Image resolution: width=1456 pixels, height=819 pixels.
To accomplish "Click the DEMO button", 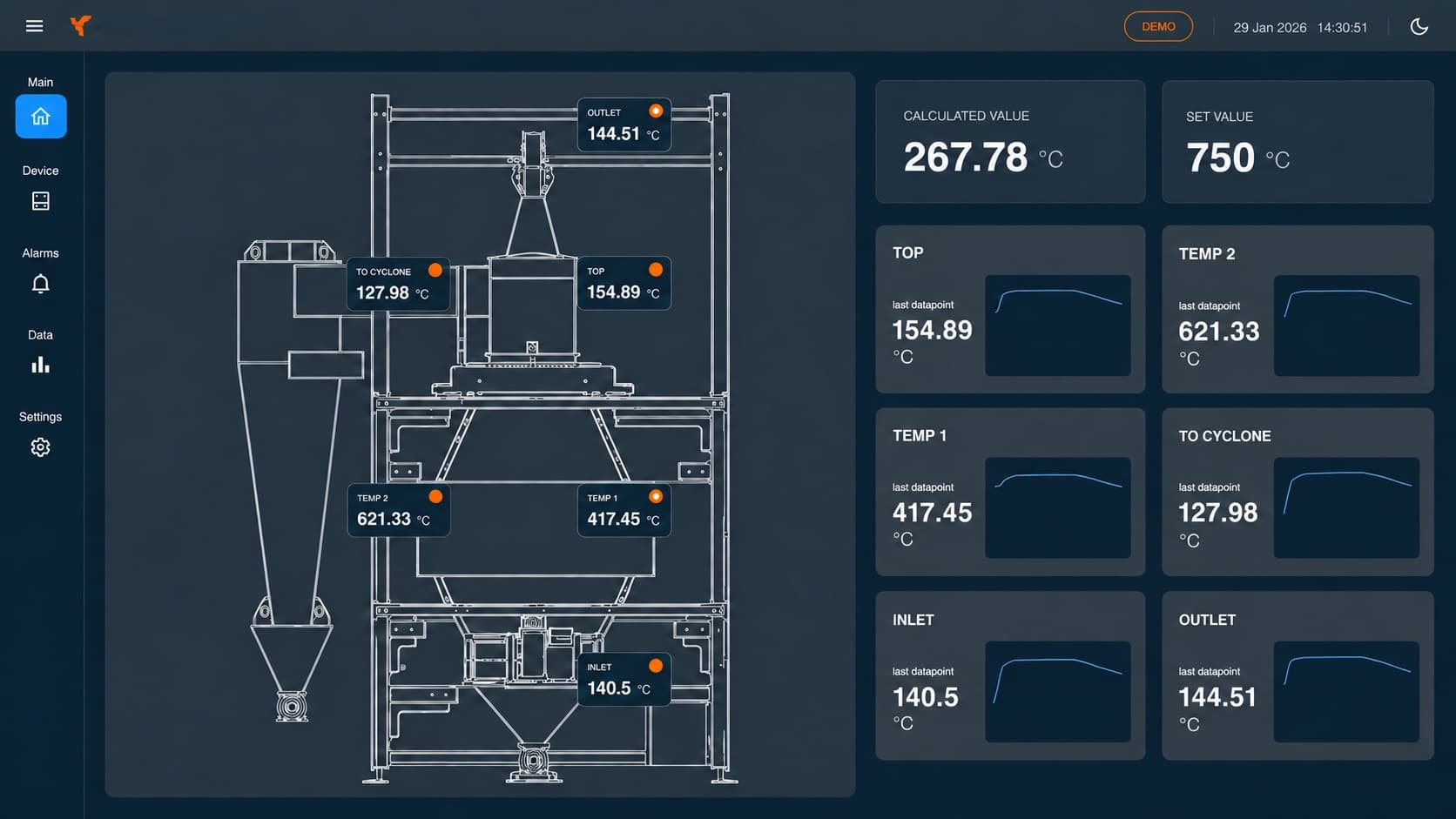I will coord(1158,27).
